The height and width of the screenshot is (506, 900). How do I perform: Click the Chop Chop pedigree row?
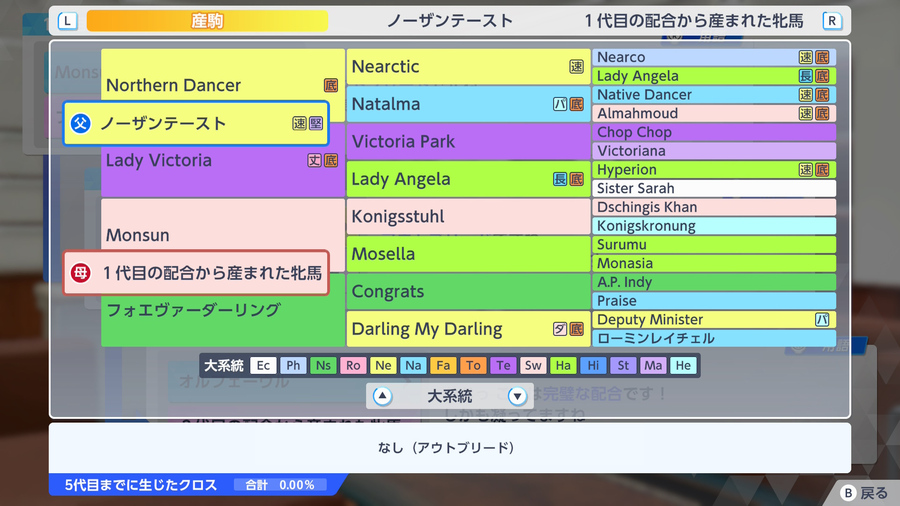714,132
